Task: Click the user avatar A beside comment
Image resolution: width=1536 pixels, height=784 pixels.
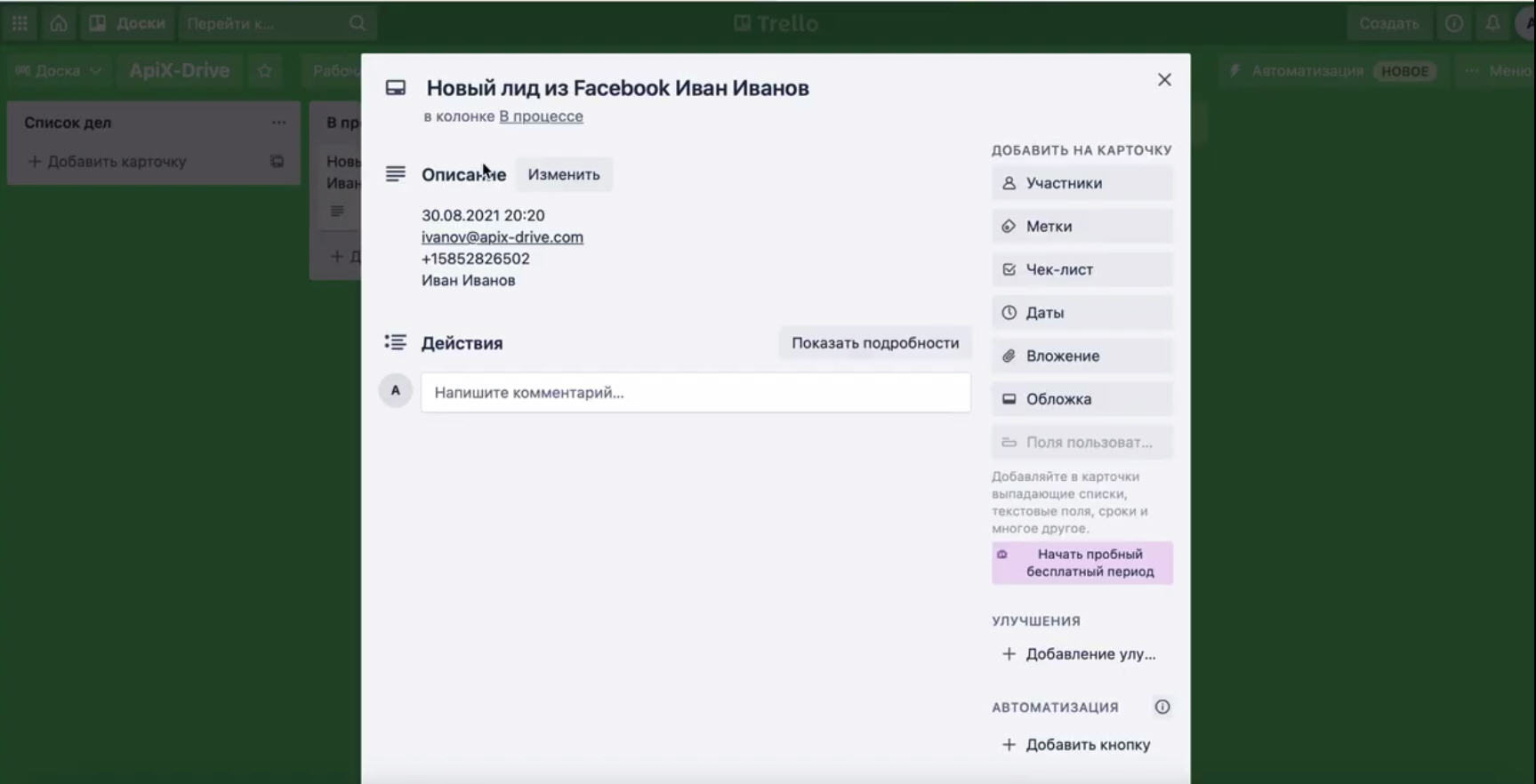Action: pyautogui.click(x=396, y=390)
